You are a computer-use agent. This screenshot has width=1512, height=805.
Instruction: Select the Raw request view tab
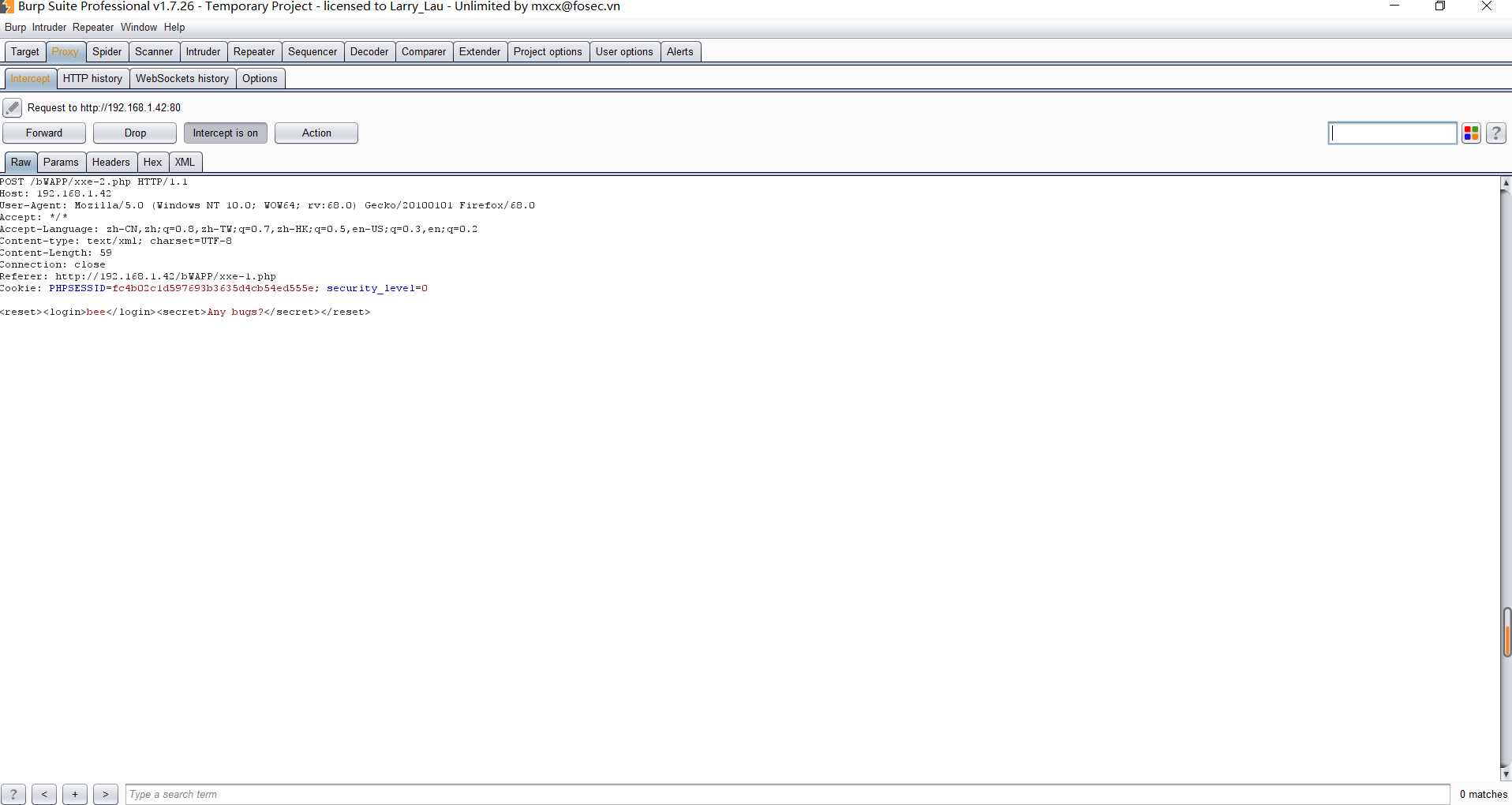[21, 163]
